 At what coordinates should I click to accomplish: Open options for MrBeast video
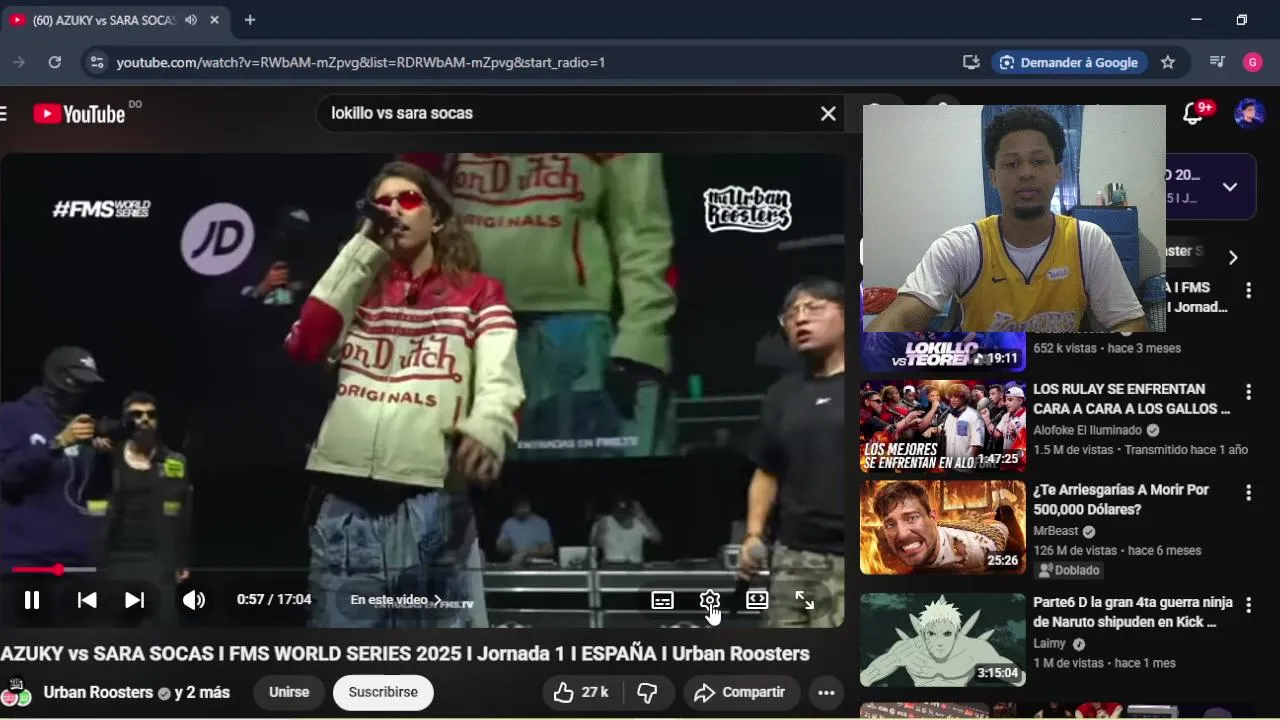click(1248, 493)
